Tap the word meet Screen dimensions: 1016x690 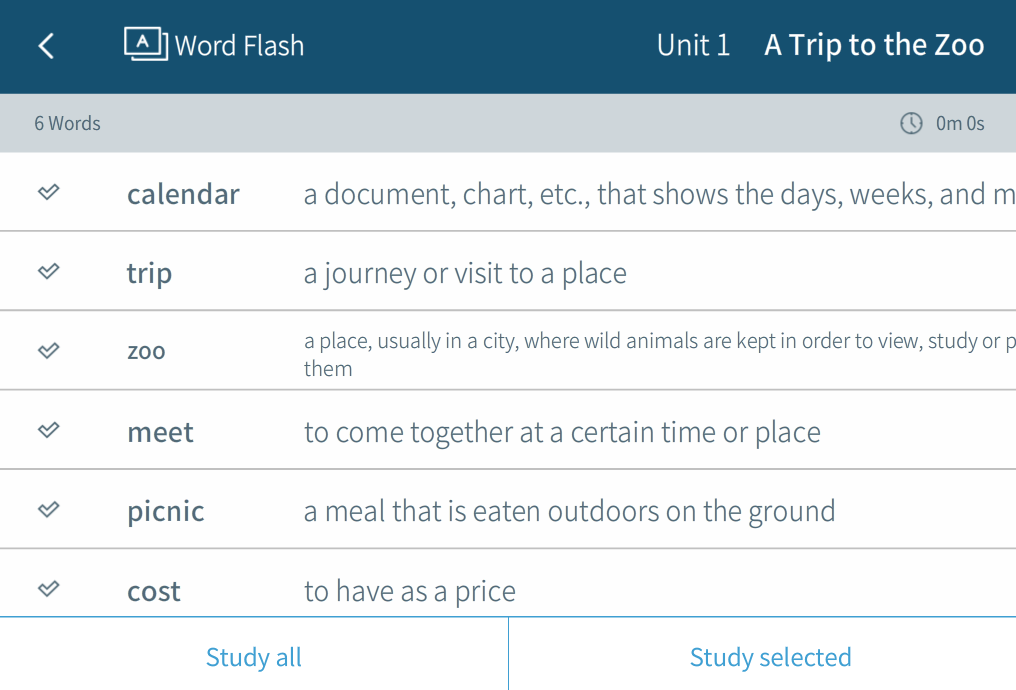pyautogui.click(x=160, y=433)
